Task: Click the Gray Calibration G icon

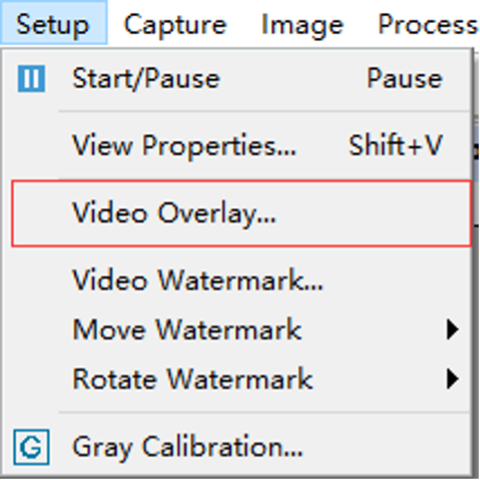Action: [x=31, y=447]
